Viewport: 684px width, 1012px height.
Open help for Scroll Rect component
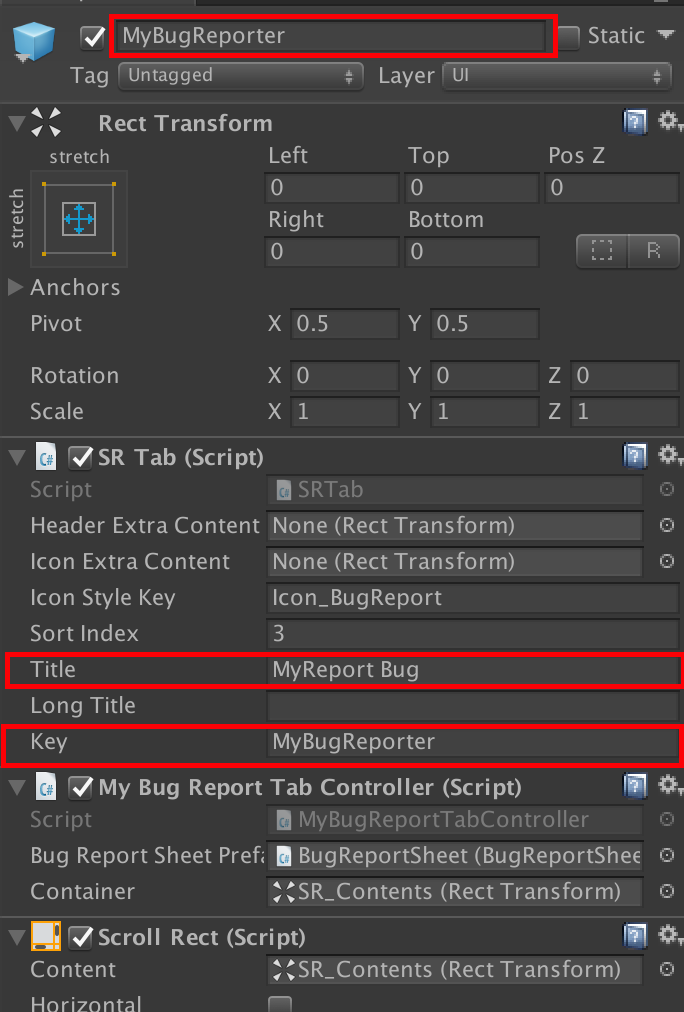(635, 936)
